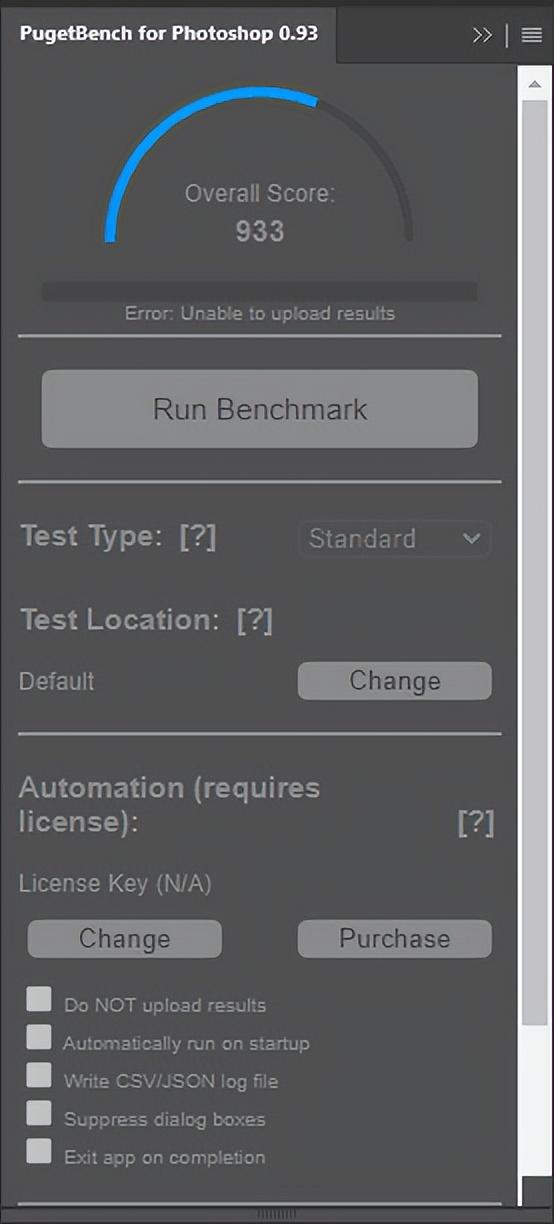Open the Test Type Standard dropdown
The height and width of the screenshot is (1224, 554).
click(x=395, y=539)
